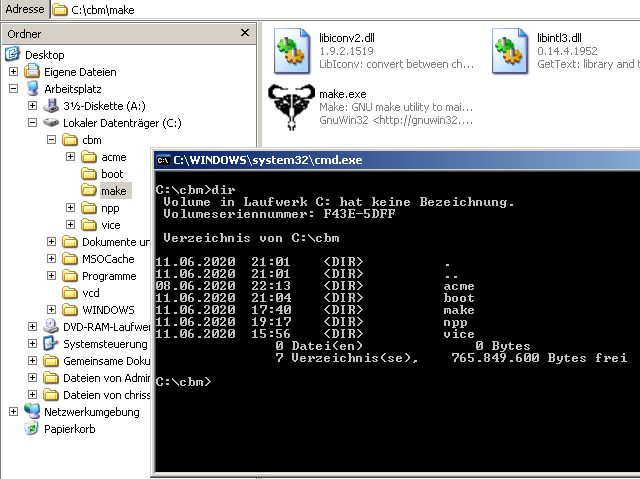
Task: Click the DVD-RAM-Laufwerk drive icon
Action: pos(51,326)
